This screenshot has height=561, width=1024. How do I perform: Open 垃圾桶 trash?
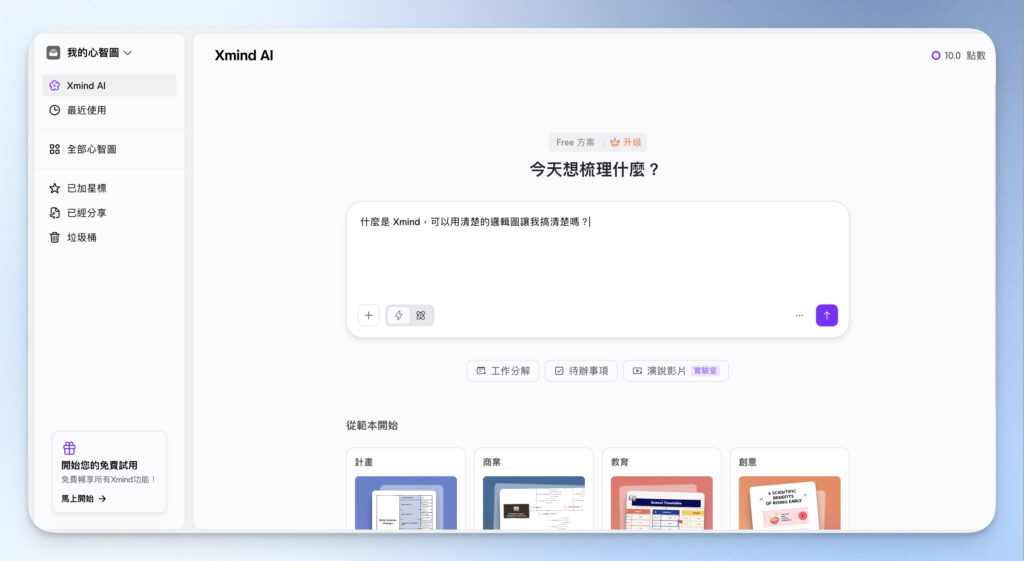pyautogui.click(x=109, y=238)
